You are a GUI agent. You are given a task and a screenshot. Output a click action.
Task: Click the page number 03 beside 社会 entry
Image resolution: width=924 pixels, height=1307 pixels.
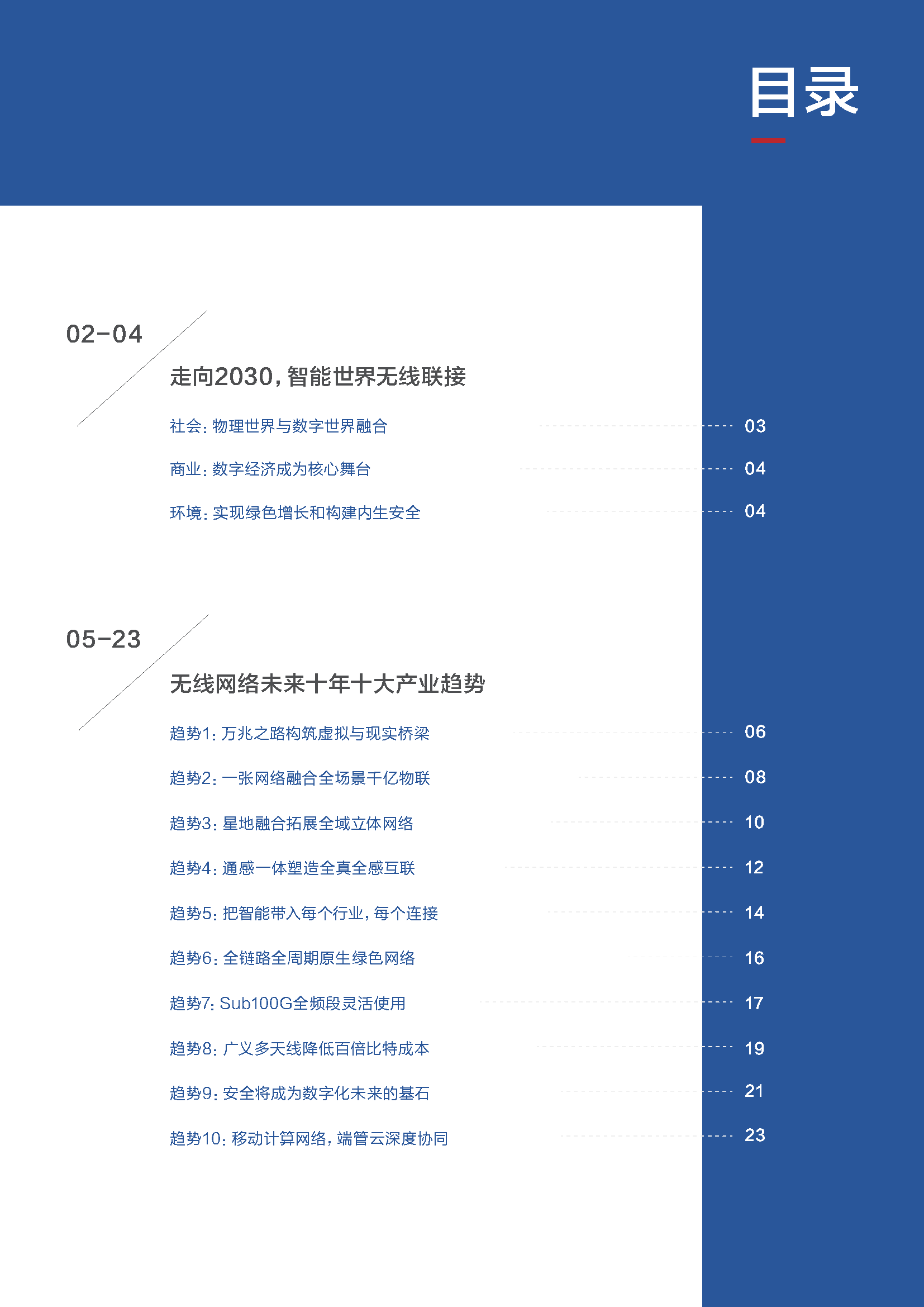[x=757, y=426]
